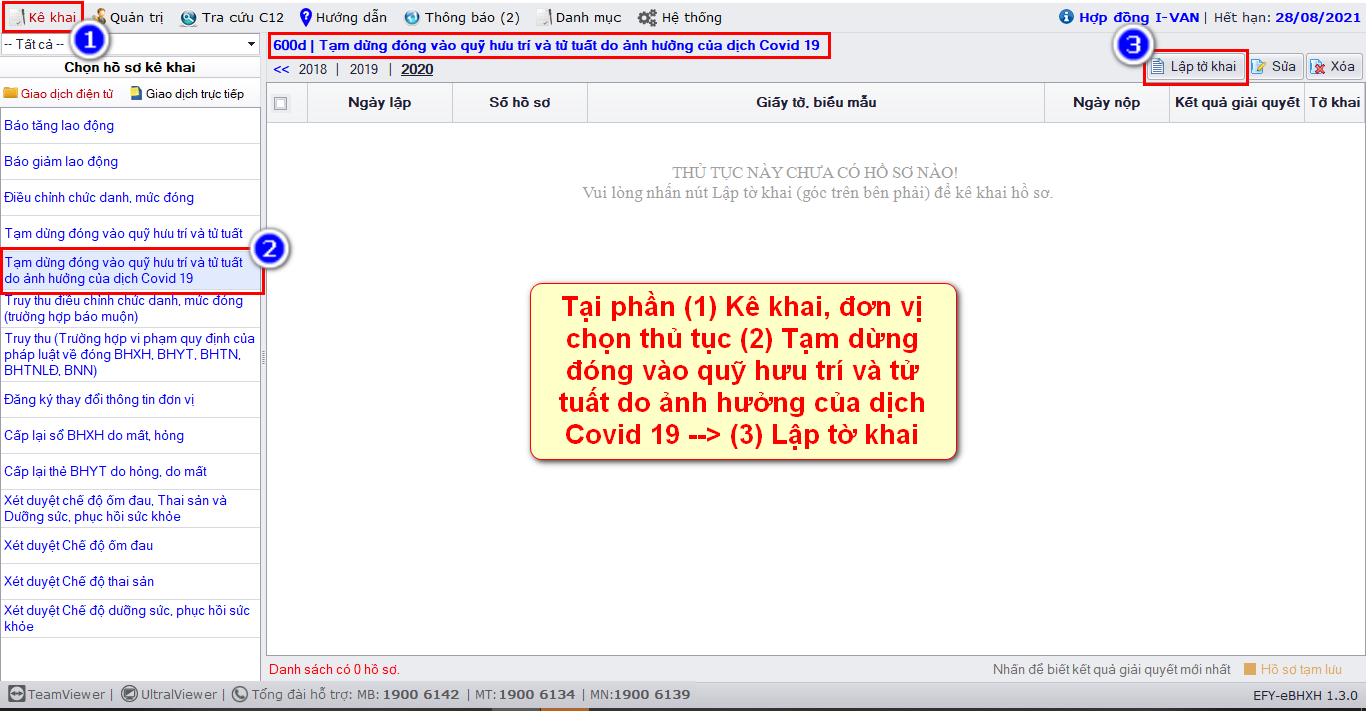Viewport: 1366px width, 711px height.
Task: Click Nhấn để biết kết quả giải quyết mới nhất
Action: coord(1112,670)
